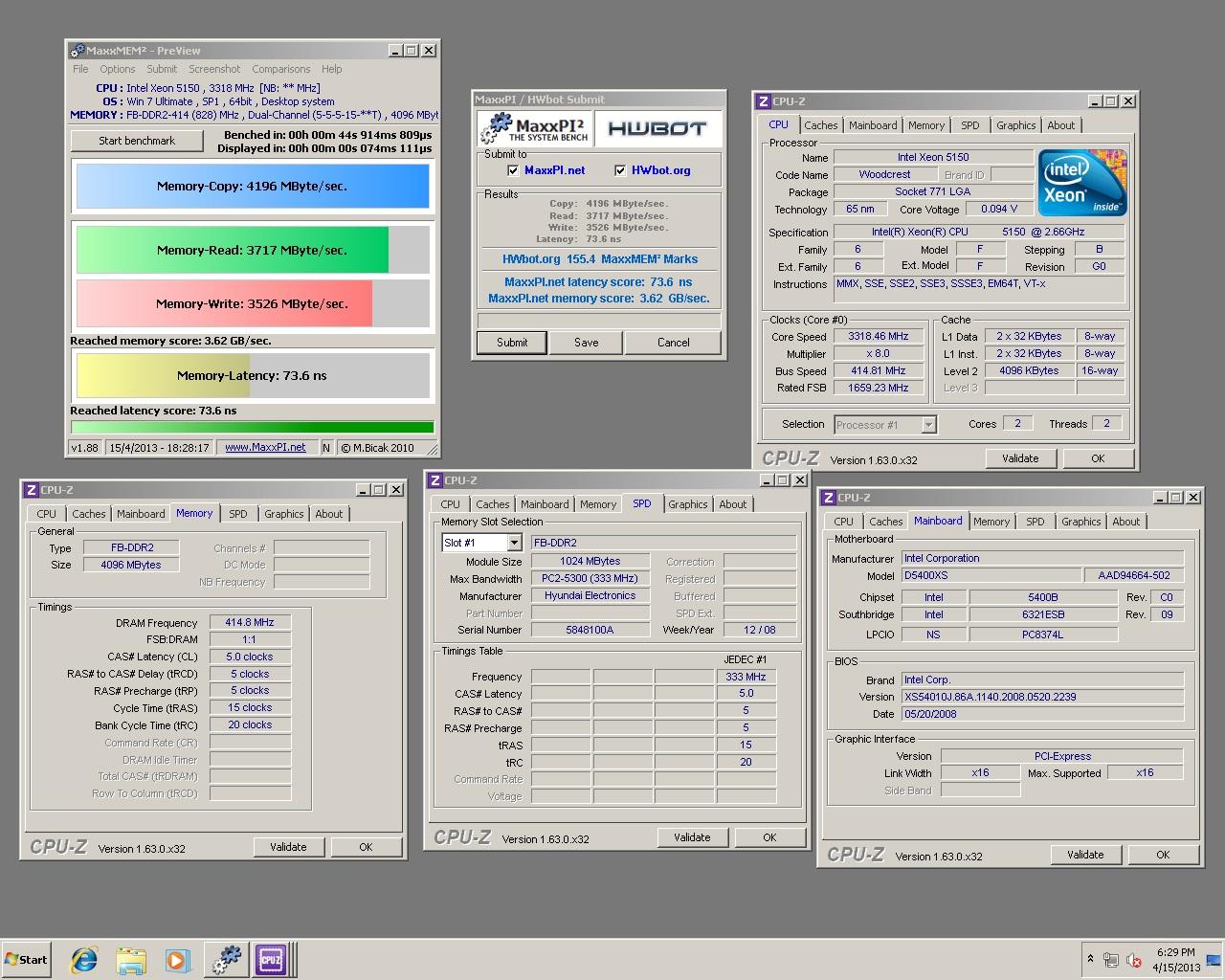Open About tab in CPU-Z CPU window
The image size is (1225, 980).
(x=1060, y=125)
